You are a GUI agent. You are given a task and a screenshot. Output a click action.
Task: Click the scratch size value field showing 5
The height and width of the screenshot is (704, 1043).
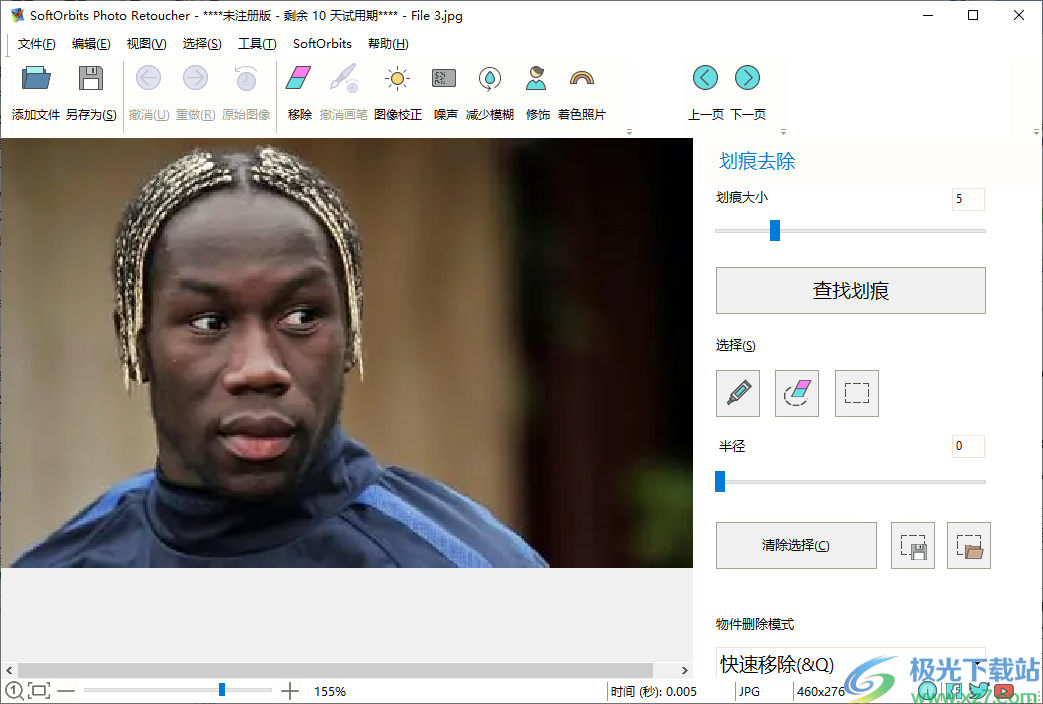967,199
